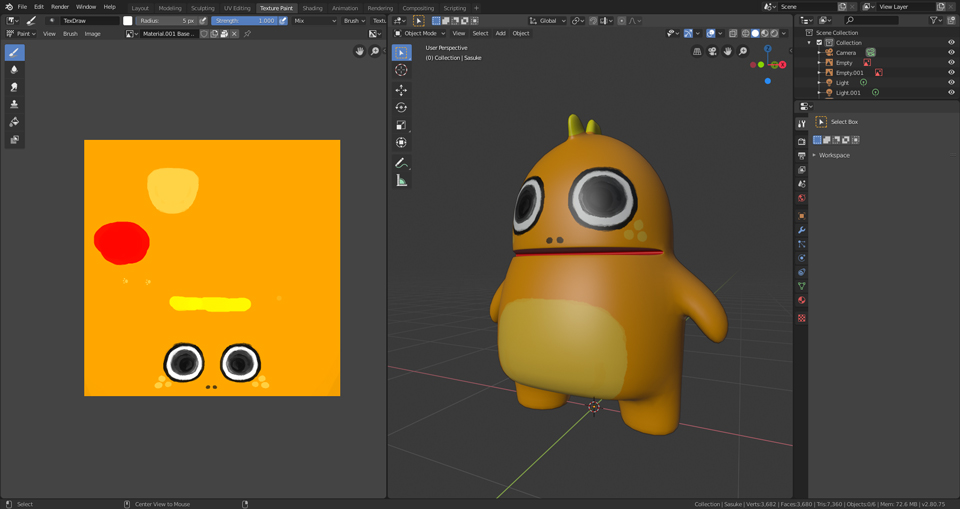Image resolution: width=960 pixels, height=509 pixels.
Task: Open the Object Mode dropdown
Action: click(422, 33)
